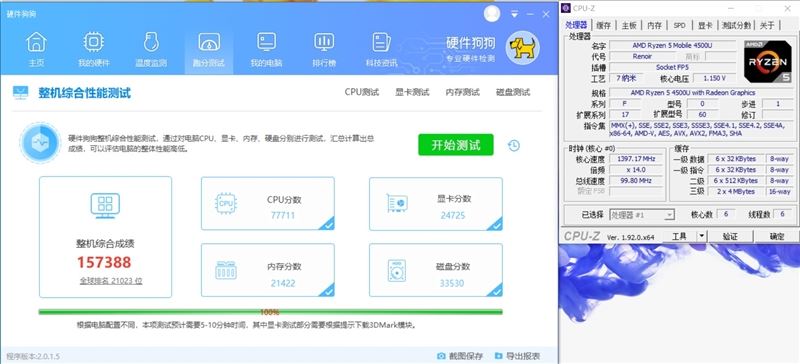Click the yellow dog mascot avatar

click(522, 47)
